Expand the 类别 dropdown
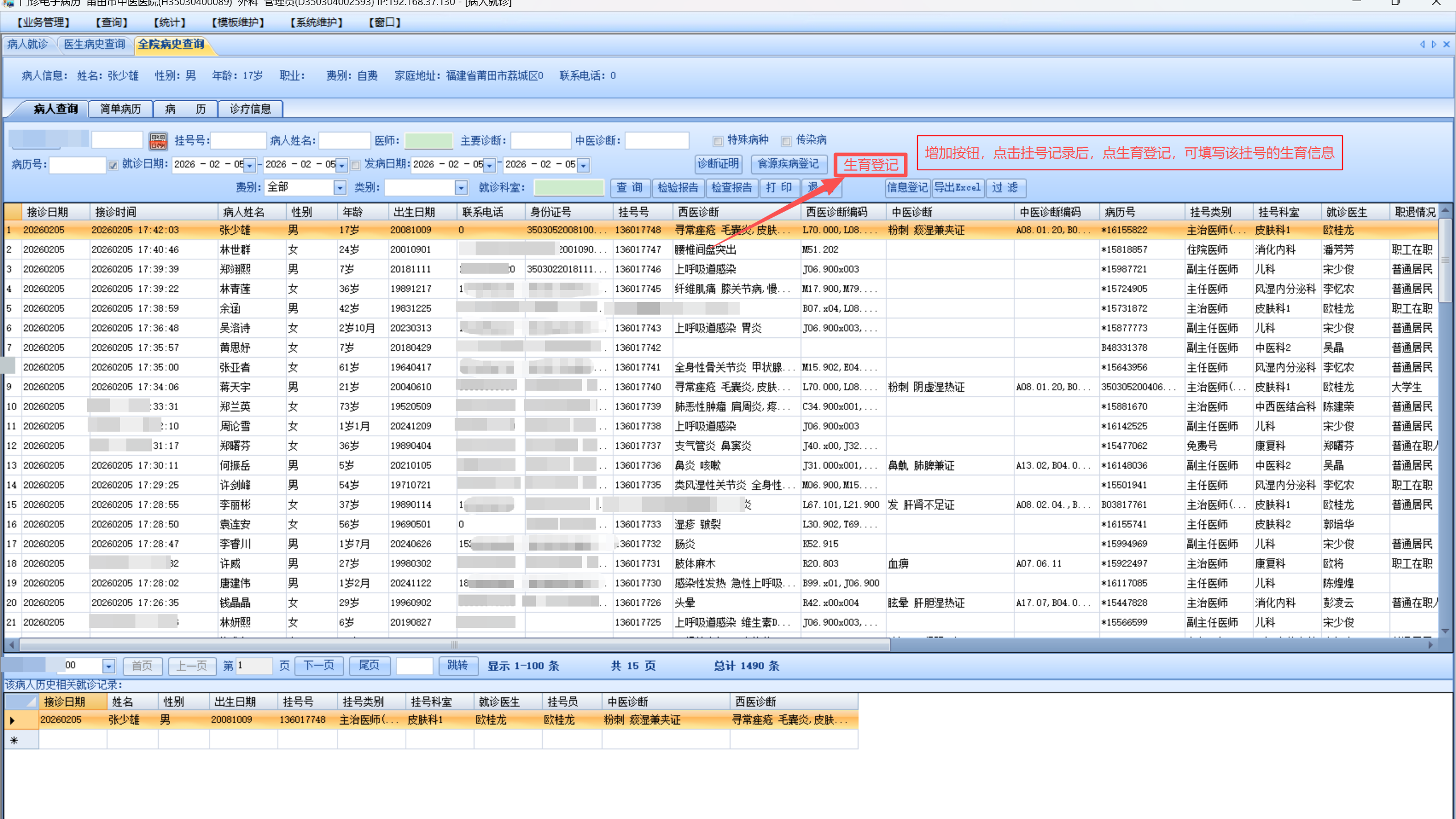This screenshot has width=1456, height=819. (x=461, y=188)
